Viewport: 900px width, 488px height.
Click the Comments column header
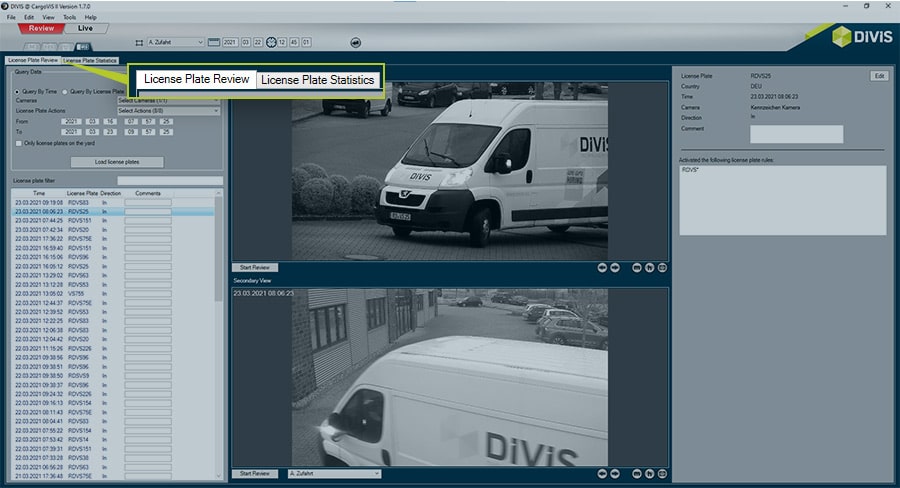(x=148, y=193)
